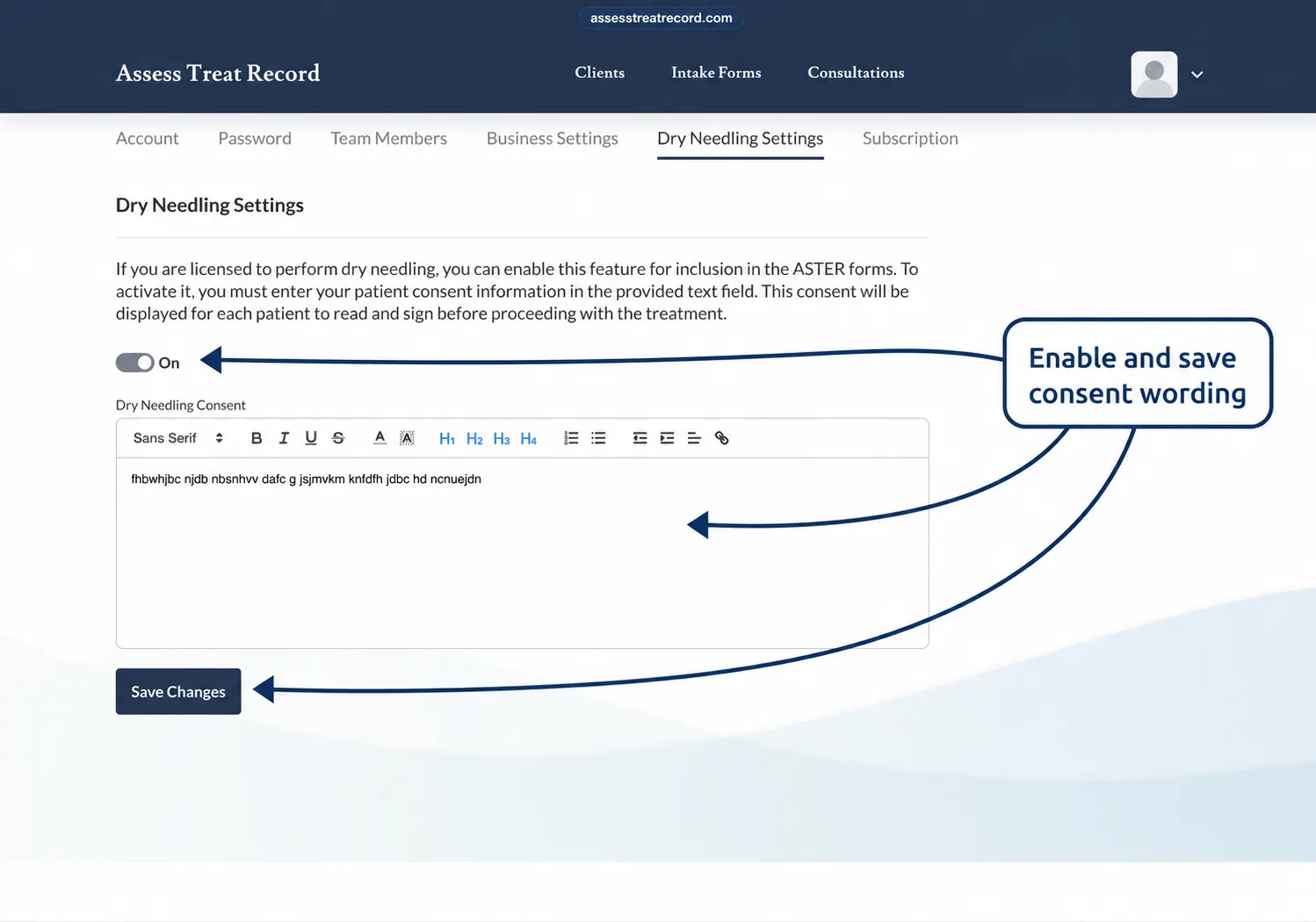1316x922 pixels.
Task: Click the assesstreatrecord.com address pill
Action: pyautogui.click(x=662, y=18)
